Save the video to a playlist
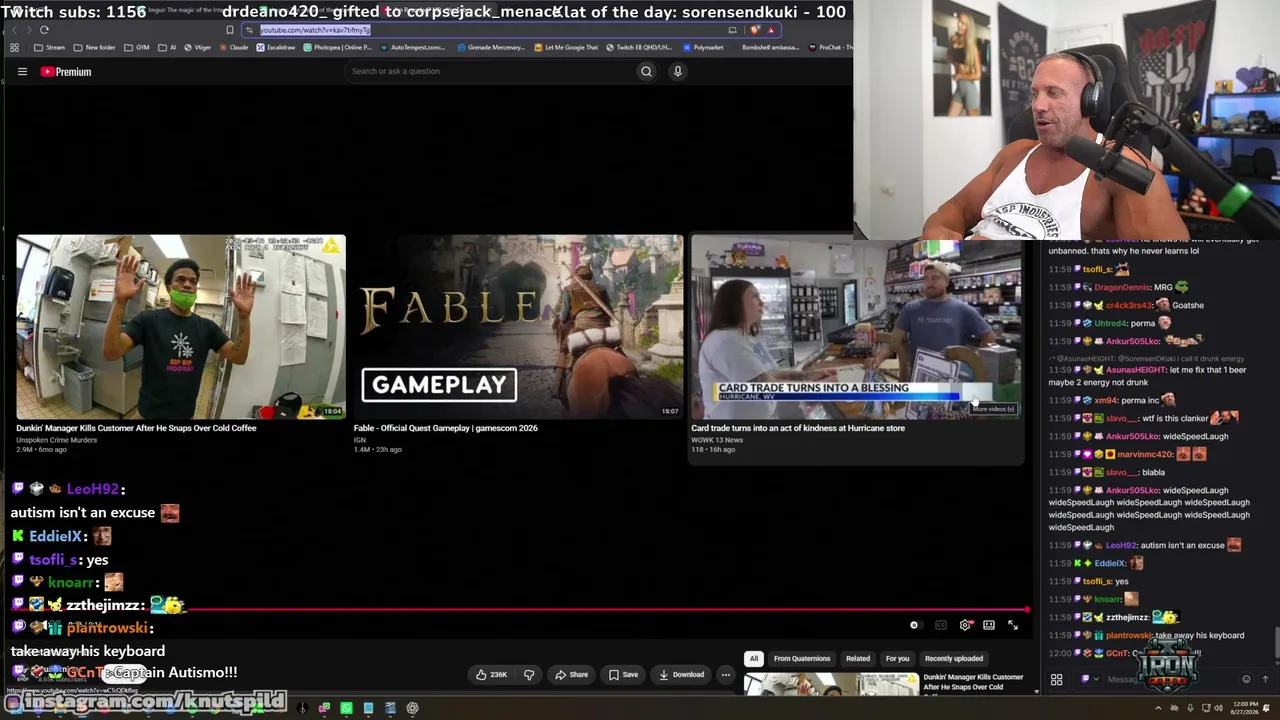The width and height of the screenshot is (1280, 720). pyautogui.click(x=622, y=675)
